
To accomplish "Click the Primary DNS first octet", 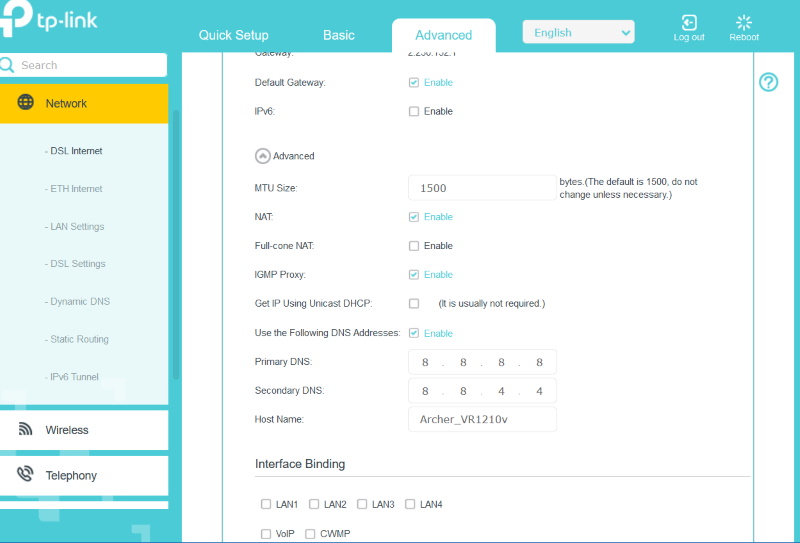I will 425,362.
